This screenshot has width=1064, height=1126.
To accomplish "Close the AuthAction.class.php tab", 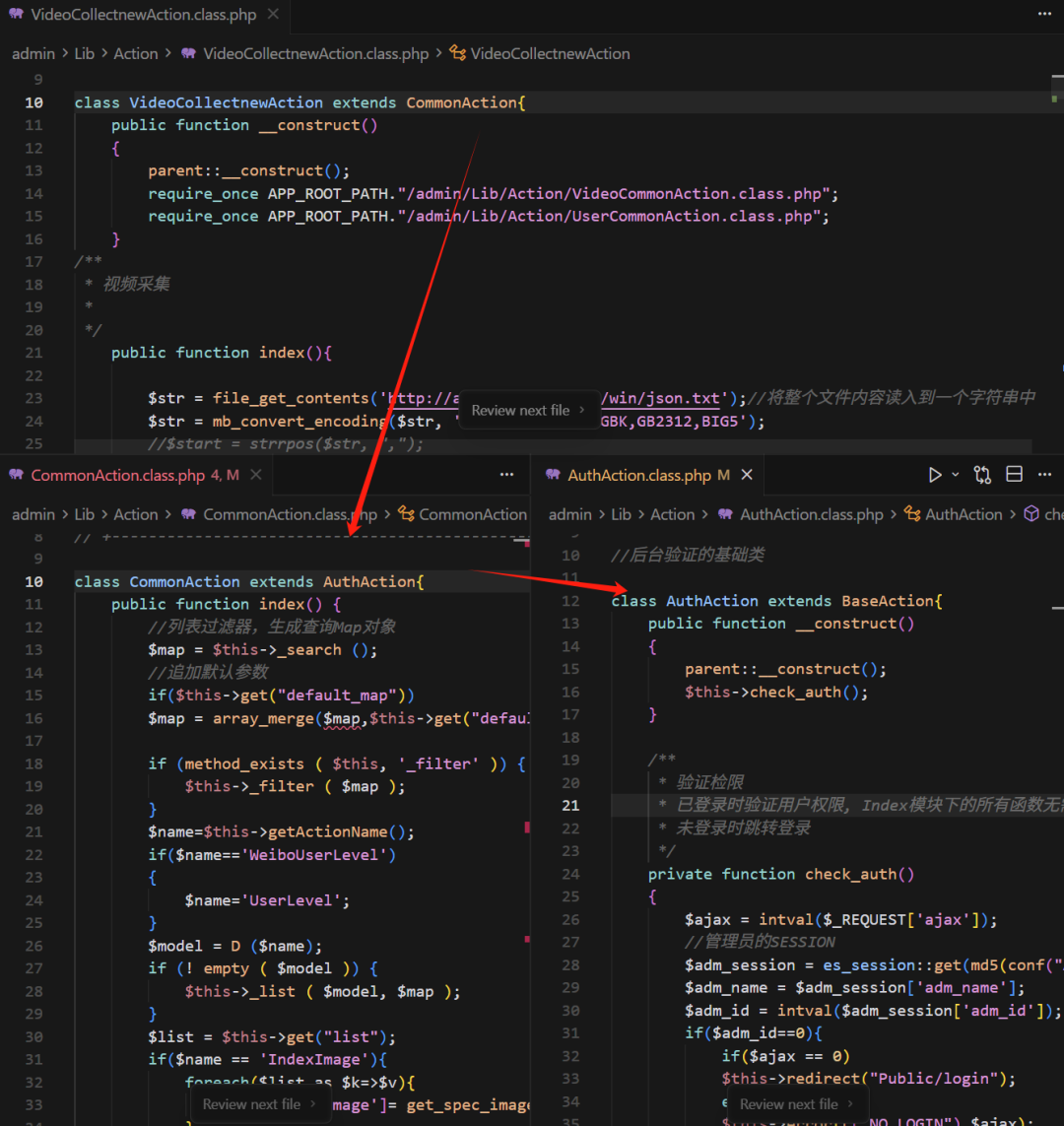I will coord(747,475).
